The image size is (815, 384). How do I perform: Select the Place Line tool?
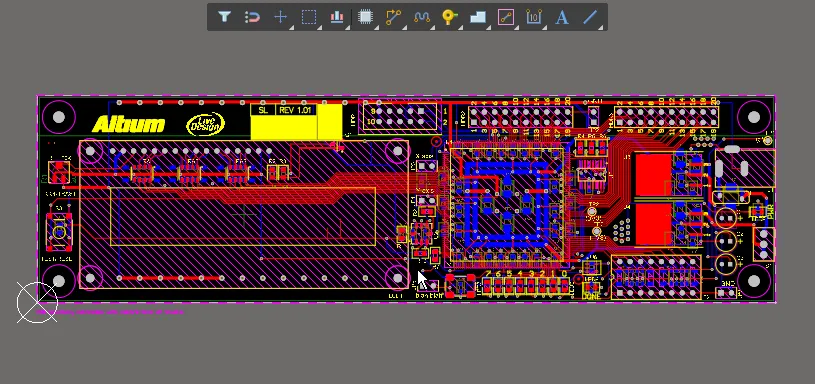[x=589, y=17]
